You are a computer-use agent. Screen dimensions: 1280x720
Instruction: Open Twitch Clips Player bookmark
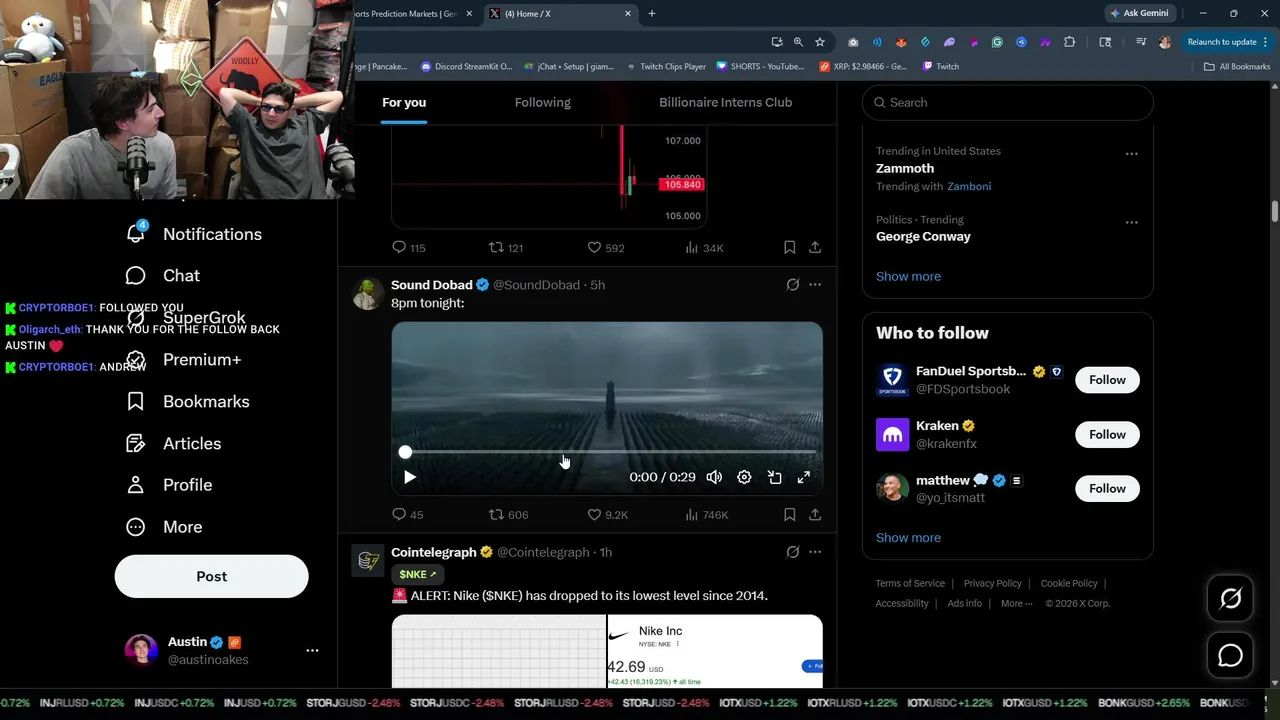(666, 67)
